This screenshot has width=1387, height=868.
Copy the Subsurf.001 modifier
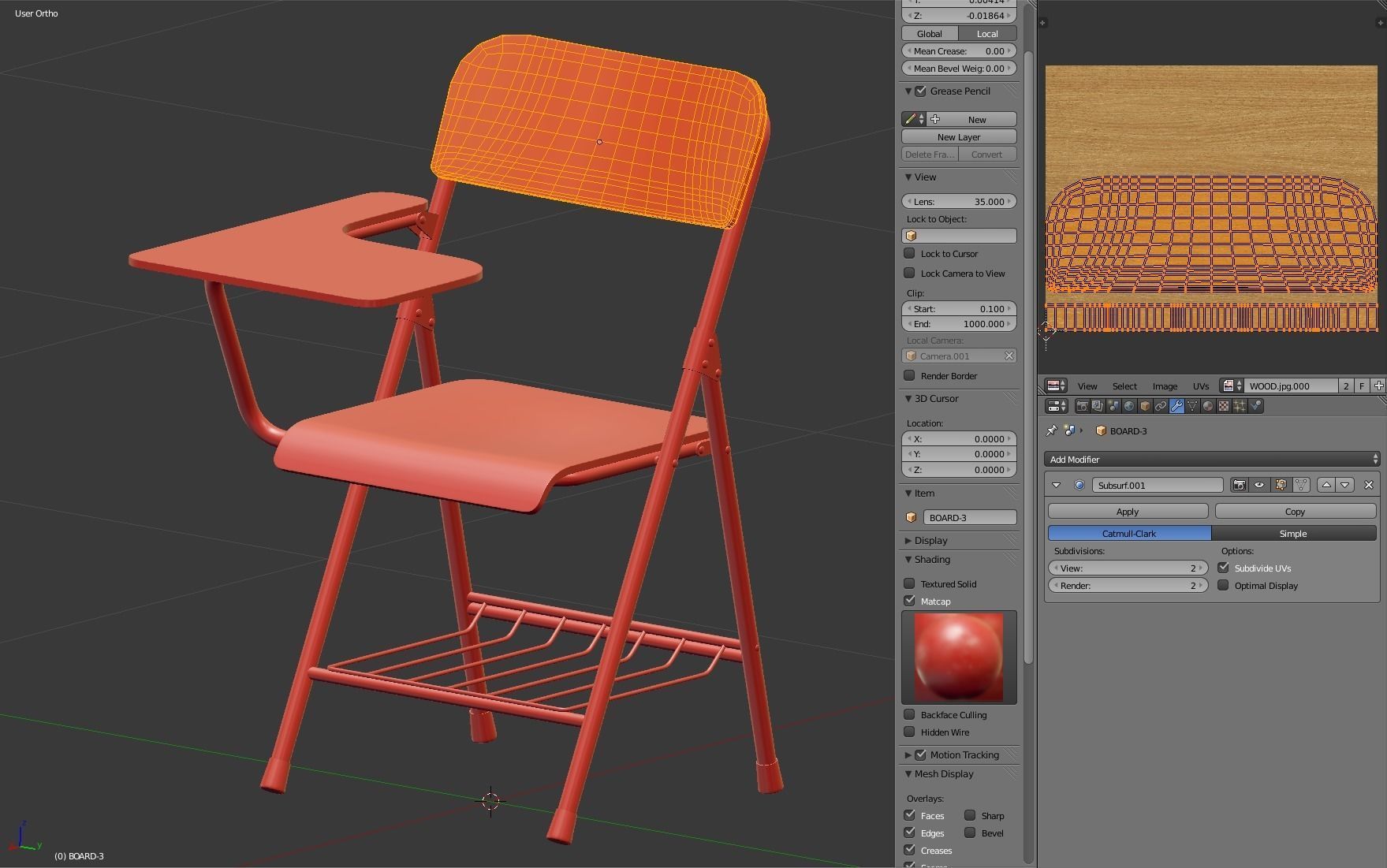pos(1295,511)
